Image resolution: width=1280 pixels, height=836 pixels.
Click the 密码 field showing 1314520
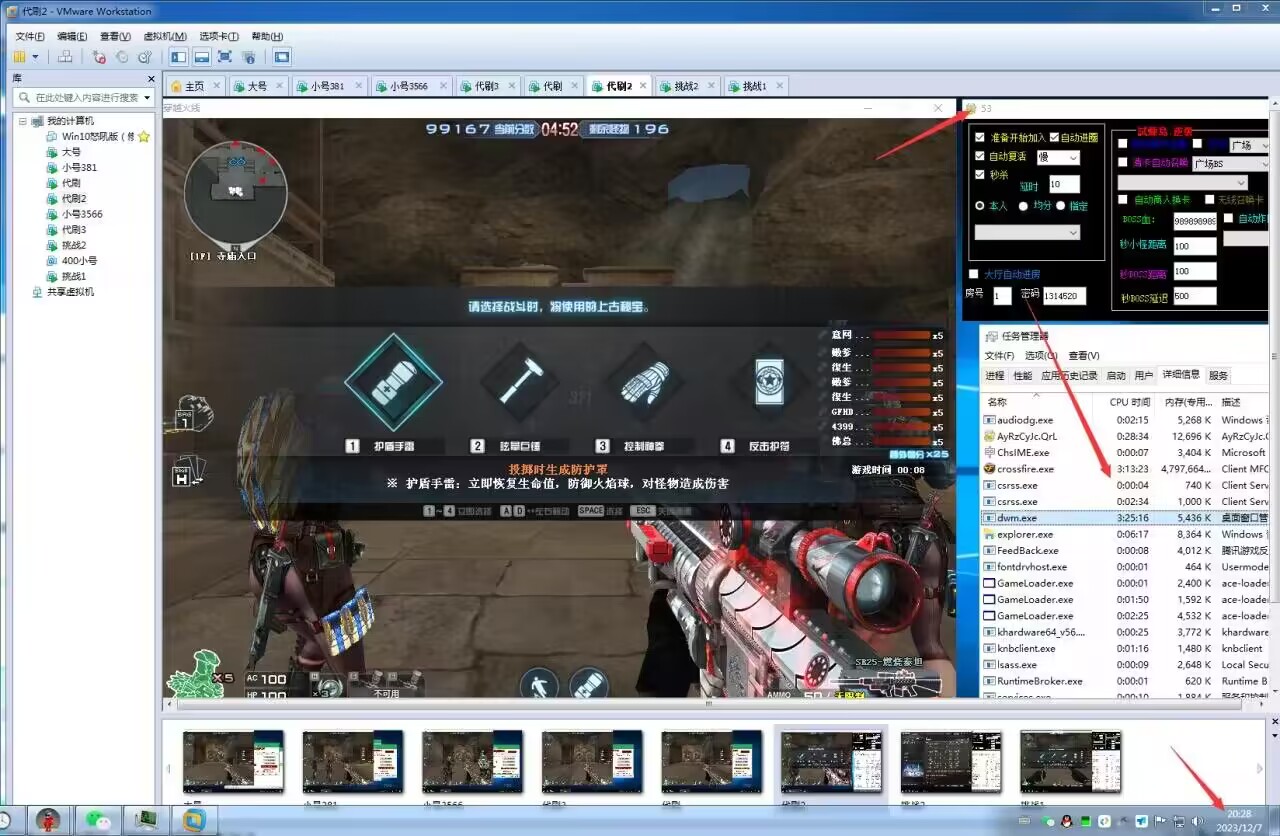[x=1063, y=296]
